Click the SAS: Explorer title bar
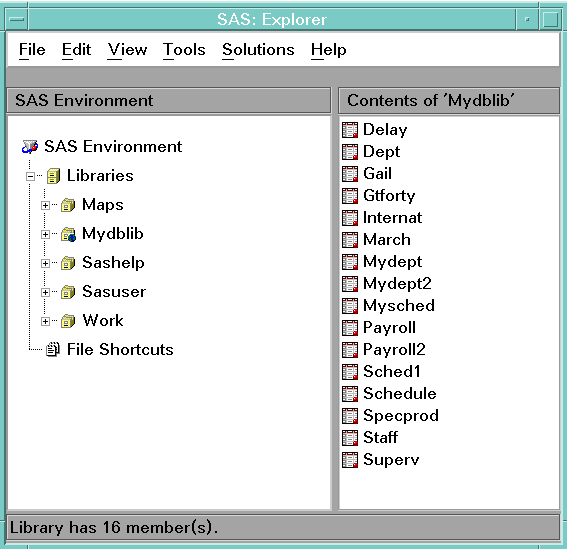This screenshot has width=567, height=549. click(272, 19)
